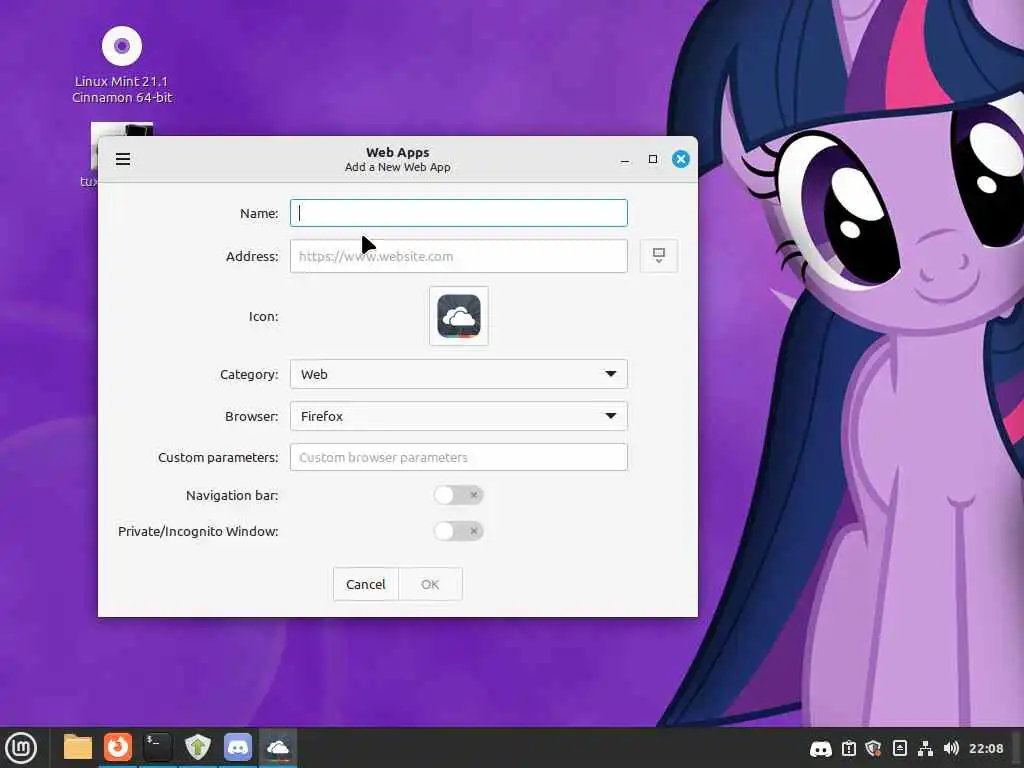1024x768 pixels.
Task: Click the Name input field
Action: tap(458, 213)
